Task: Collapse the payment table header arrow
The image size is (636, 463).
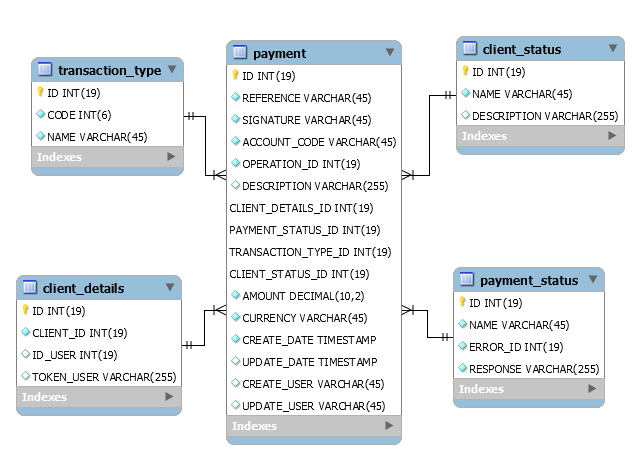Action: (389, 53)
